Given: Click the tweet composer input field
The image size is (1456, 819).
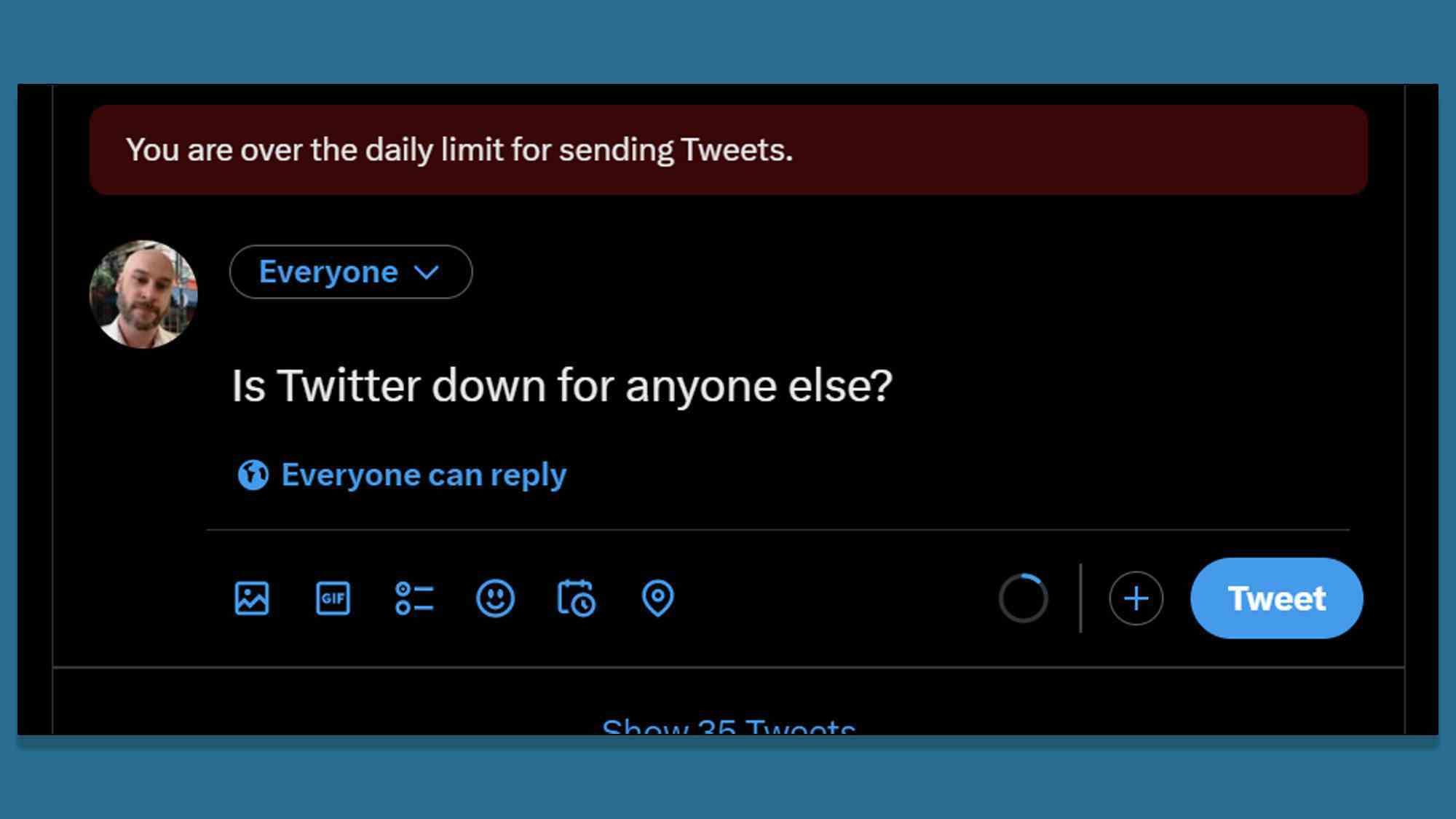Looking at the screenshot, I should [x=561, y=385].
